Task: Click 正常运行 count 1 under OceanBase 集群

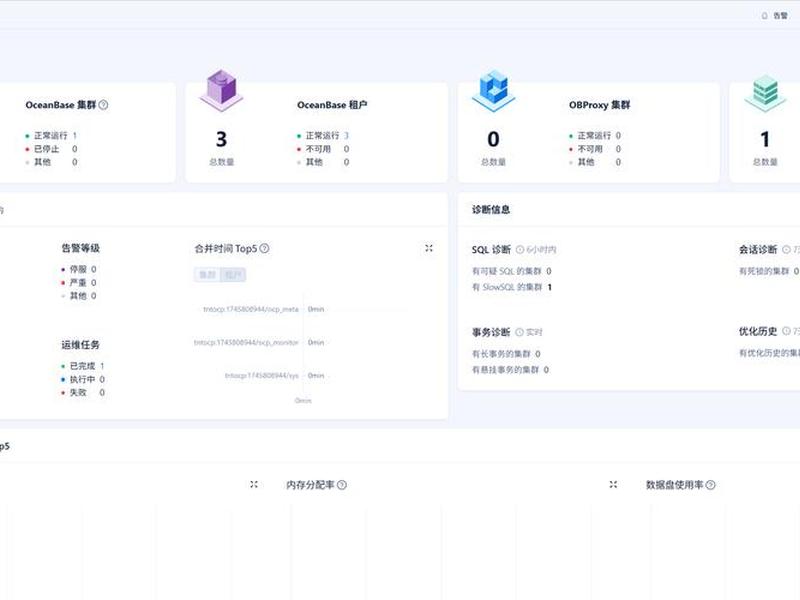Action: click(x=74, y=135)
